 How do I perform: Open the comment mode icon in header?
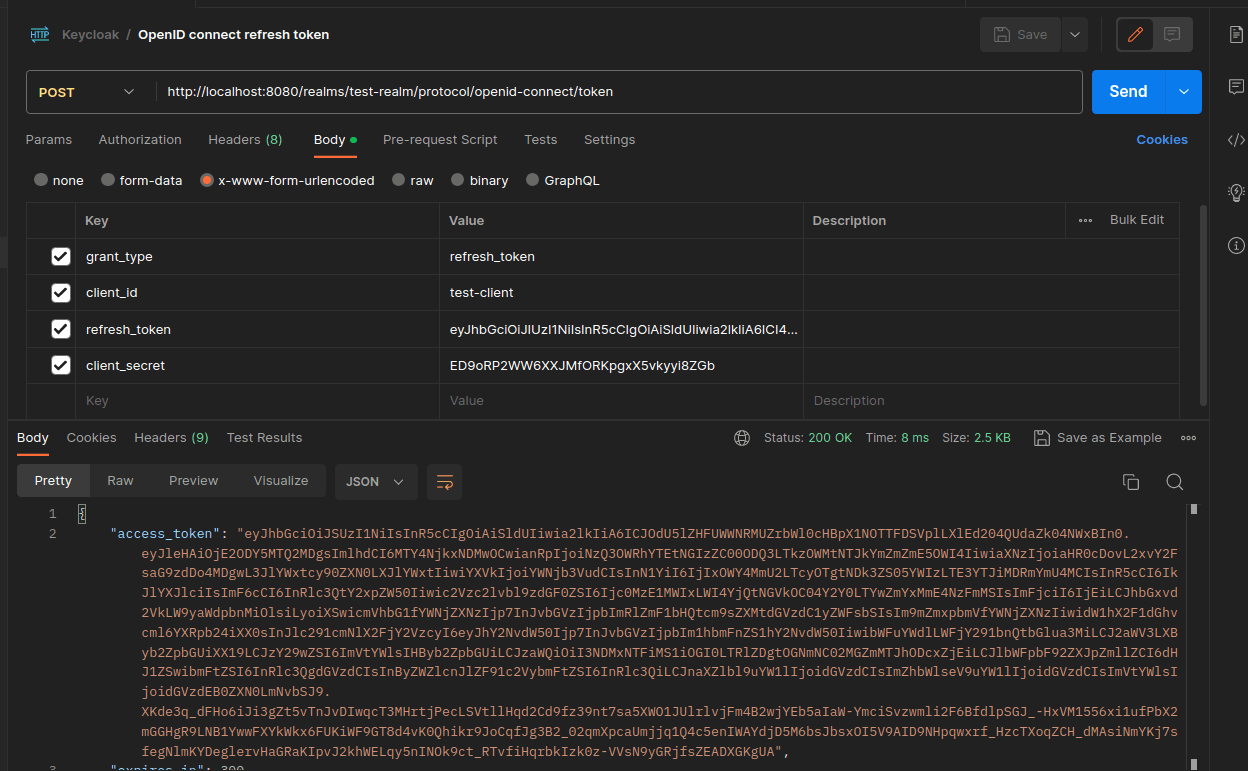1172,34
